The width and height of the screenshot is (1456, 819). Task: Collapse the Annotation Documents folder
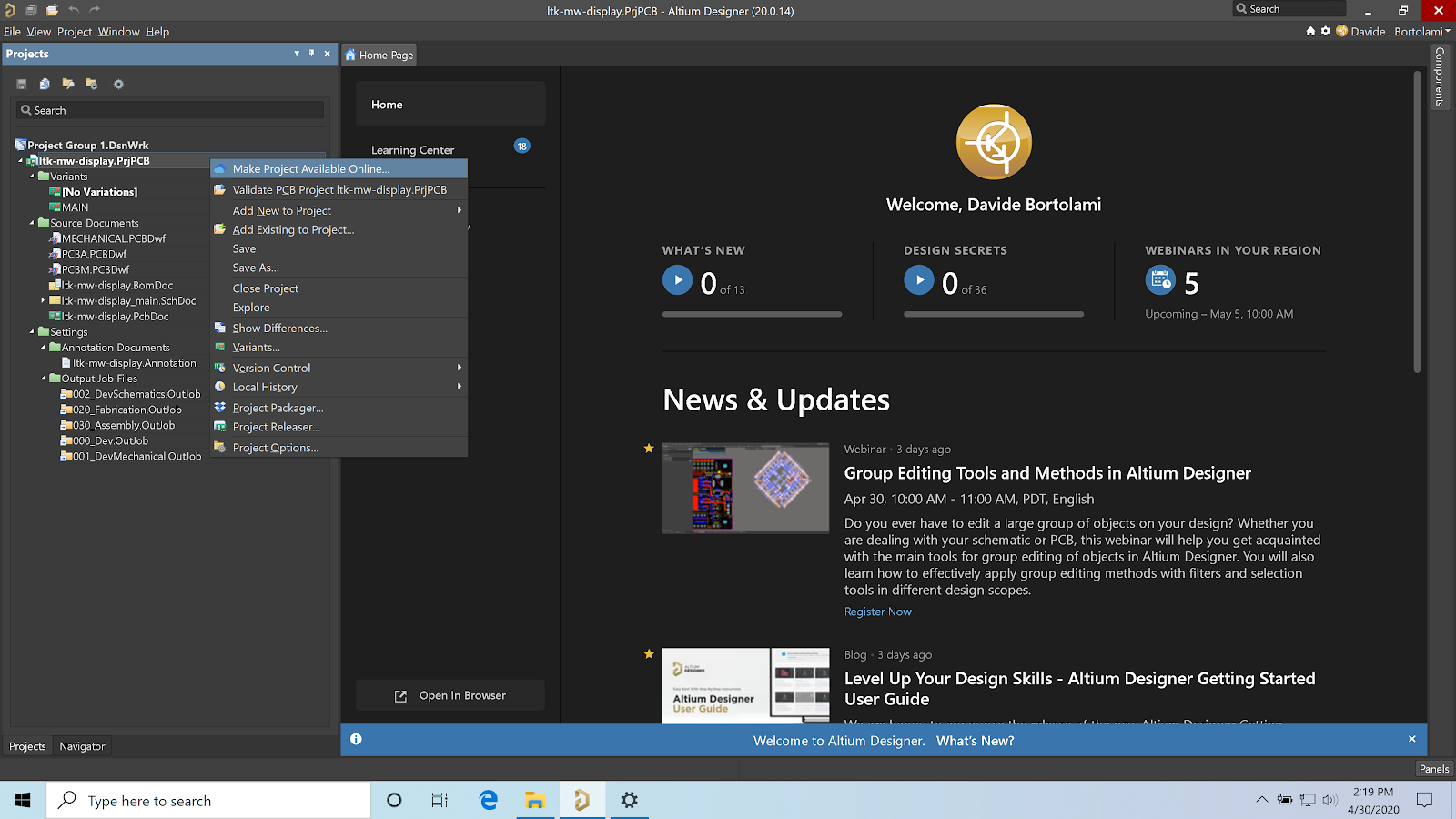(43, 347)
